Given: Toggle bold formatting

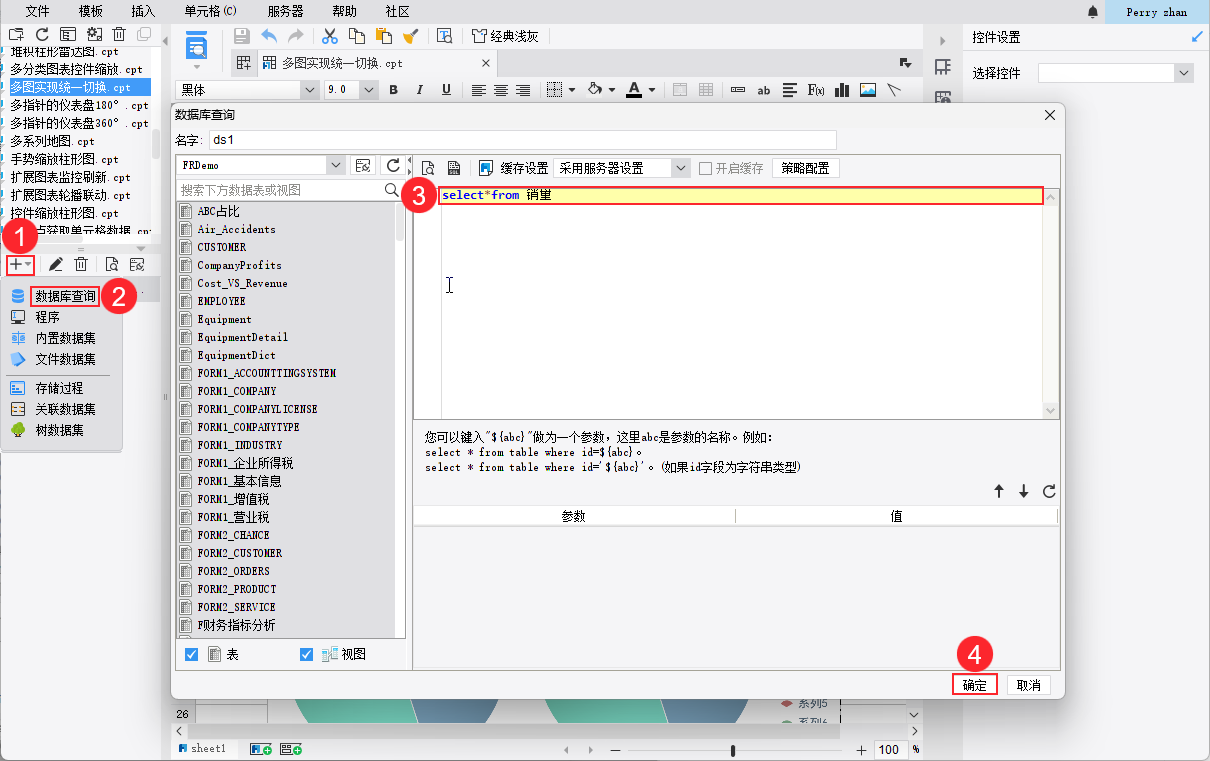Looking at the screenshot, I should point(393,90).
